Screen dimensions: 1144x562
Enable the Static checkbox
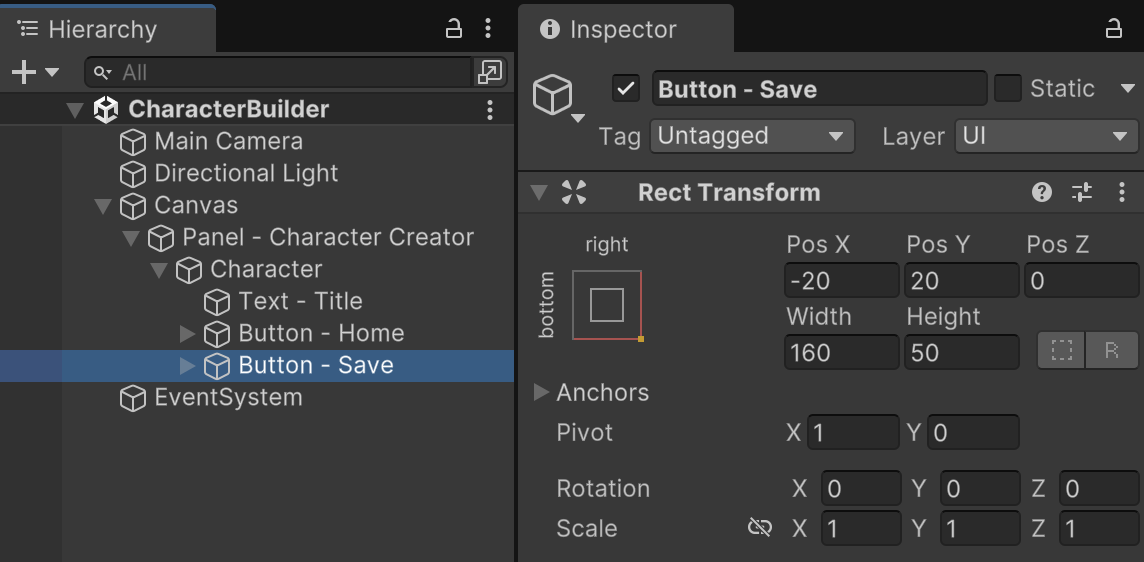tap(1008, 88)
